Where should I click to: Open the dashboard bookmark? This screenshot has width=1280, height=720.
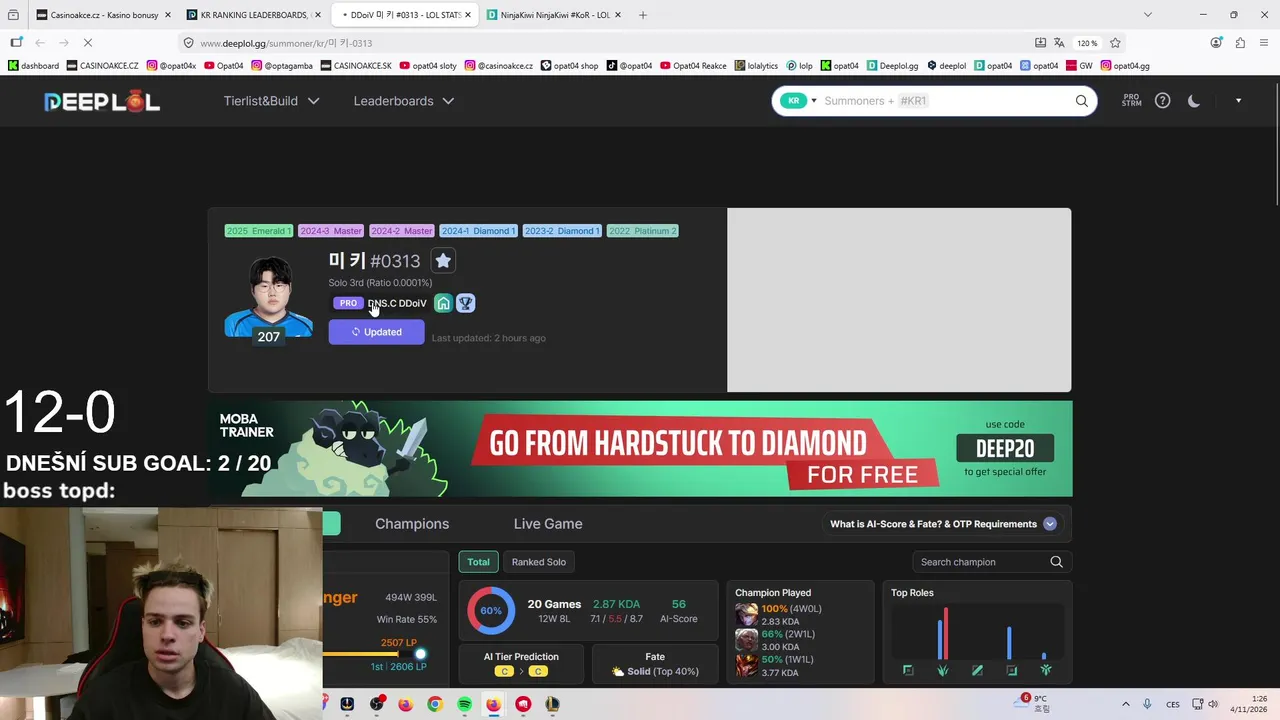[x=33, y=66]
